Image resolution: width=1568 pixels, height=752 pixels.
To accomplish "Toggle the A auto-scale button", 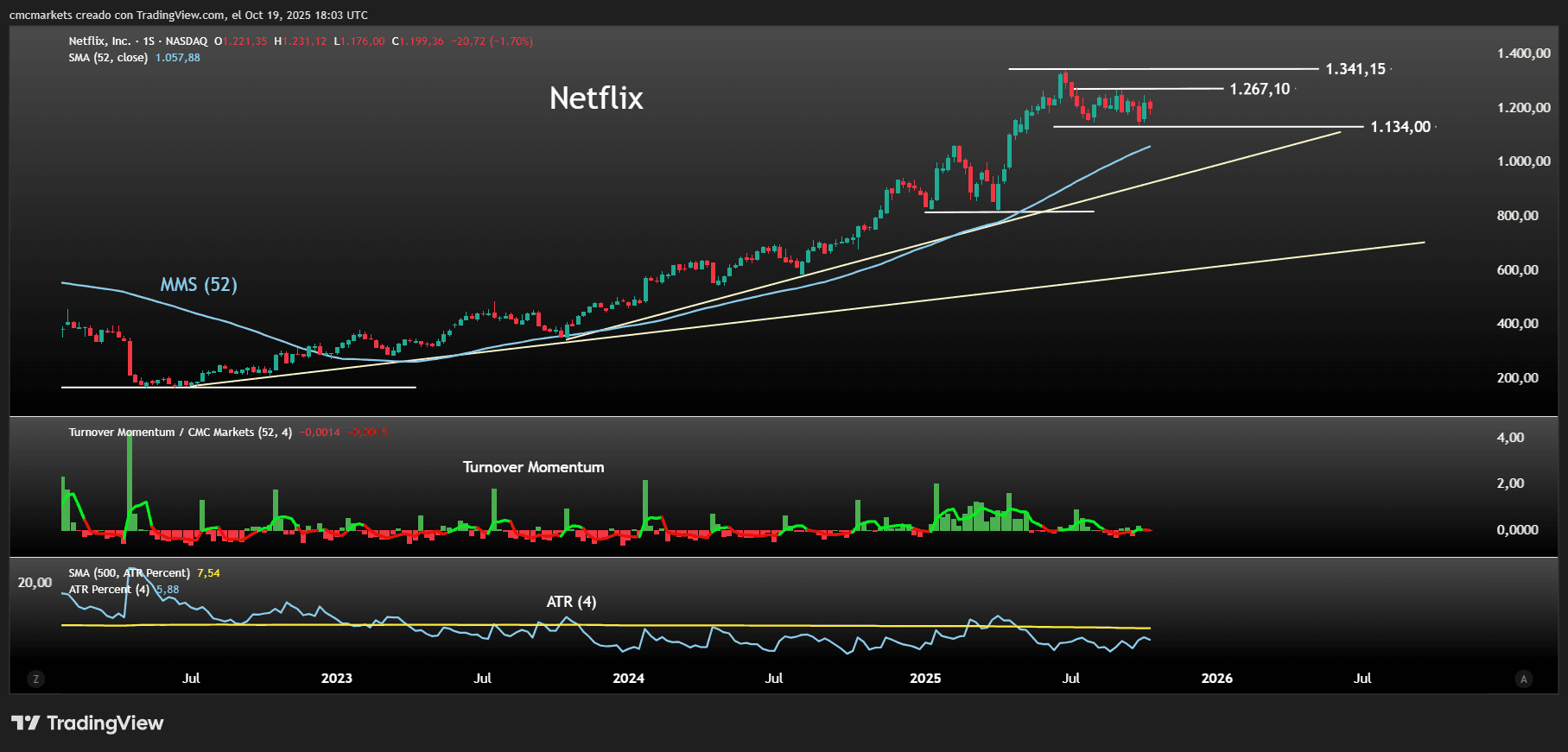I will (x=1524, y=679).
